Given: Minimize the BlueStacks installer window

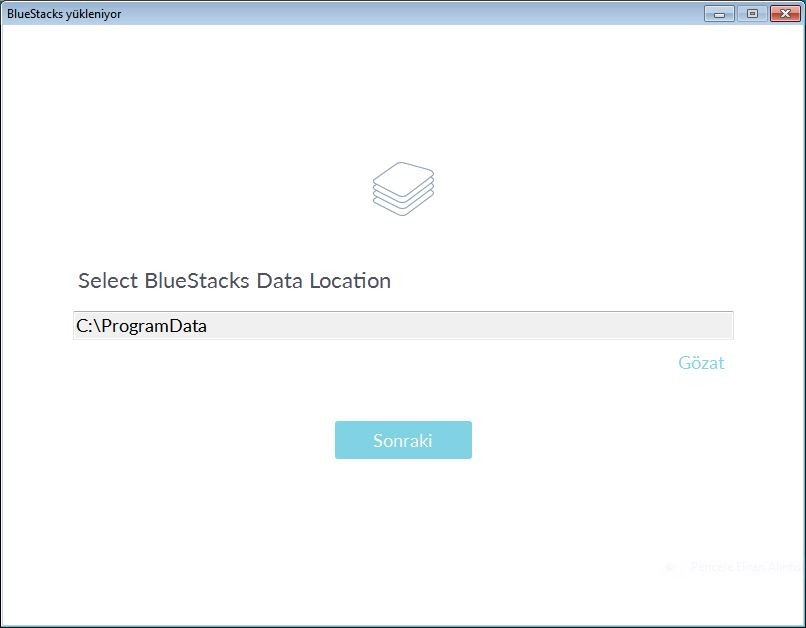Looking at the screenshot, I should coord(719,14).
